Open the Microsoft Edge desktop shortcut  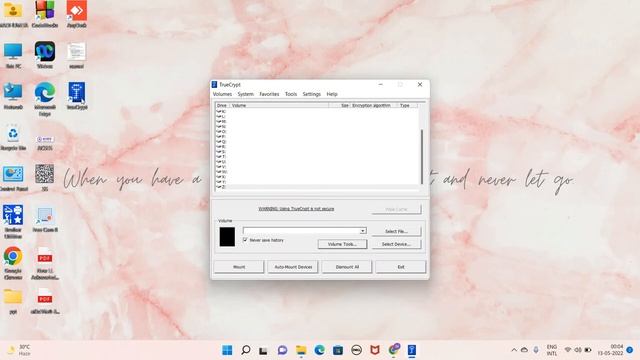point(45,99)
